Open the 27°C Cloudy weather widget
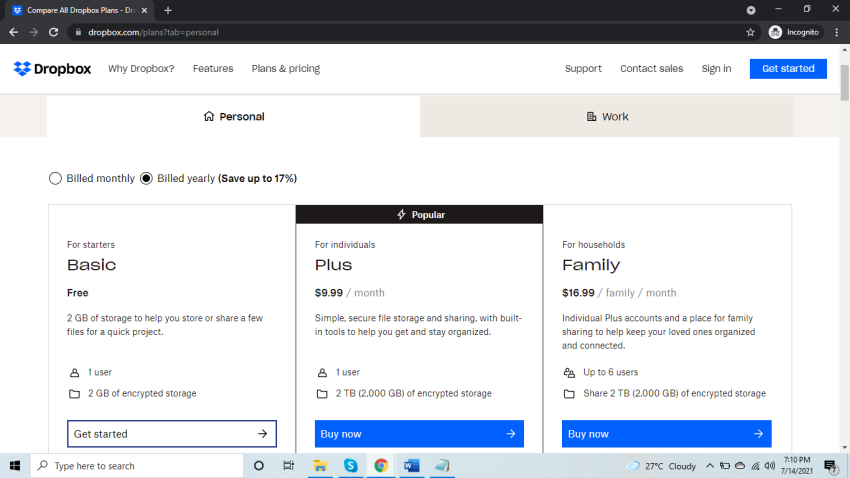This screenshot has height=478, width=850. tap(661, 466)
